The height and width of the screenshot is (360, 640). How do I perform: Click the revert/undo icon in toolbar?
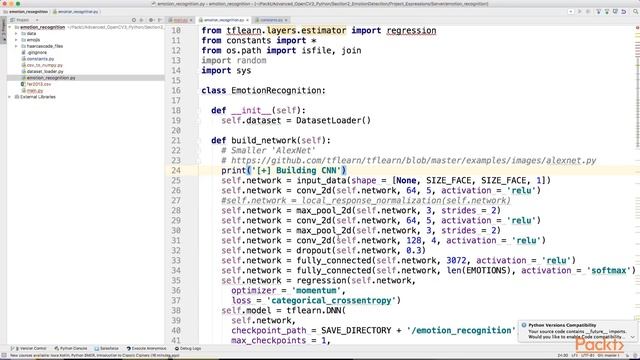[624, 12]
